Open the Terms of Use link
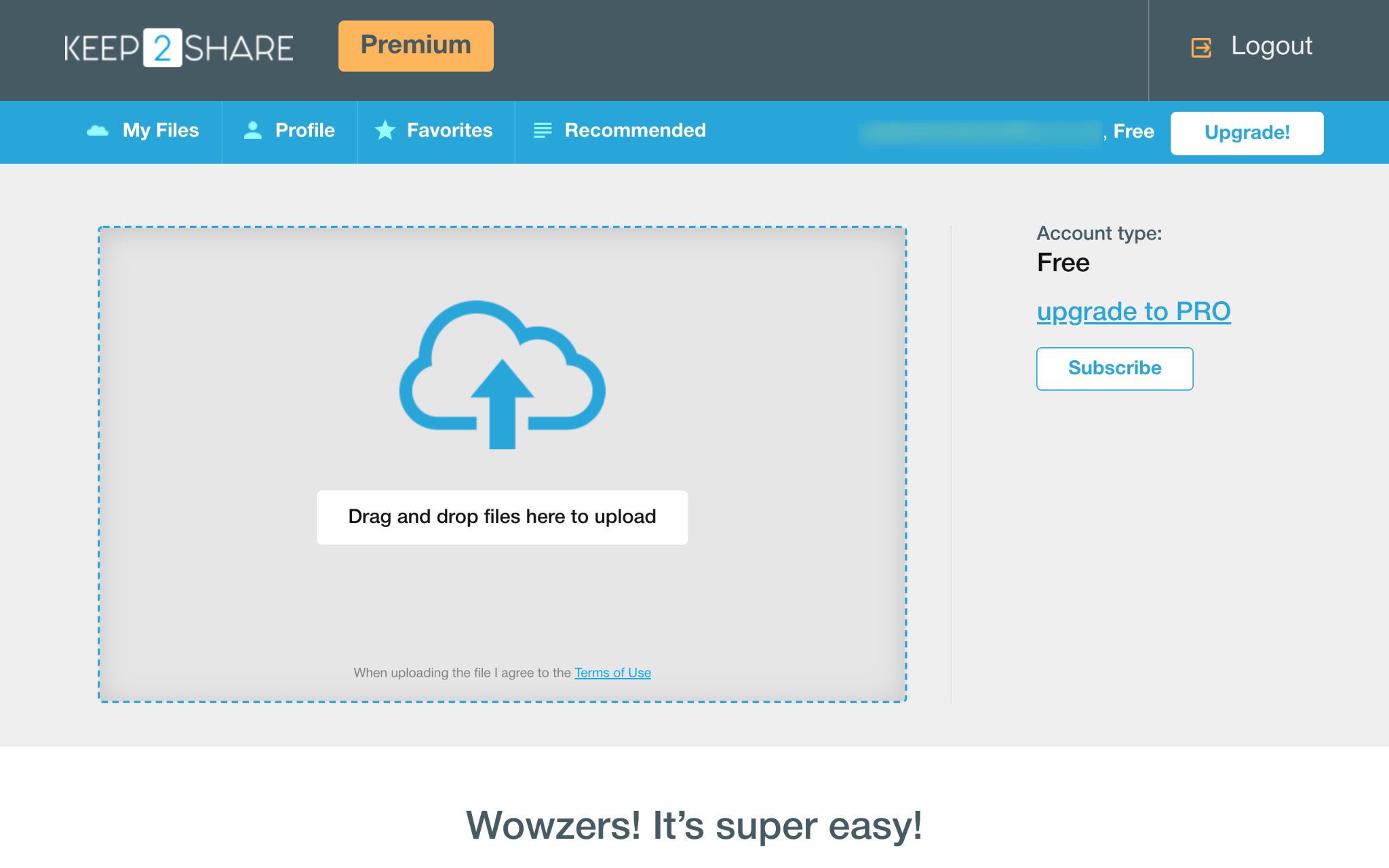This screenshot has width=1389, height=868. coord(612,673)
